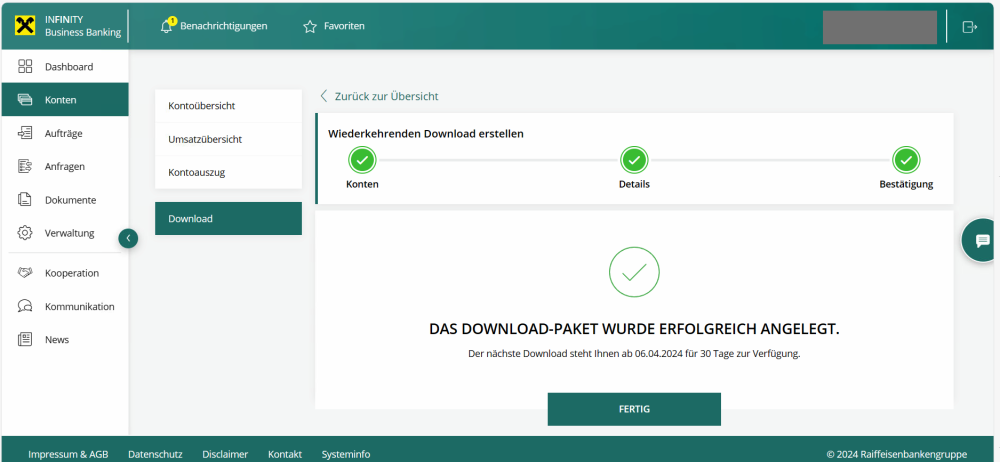Click the Favoriten star icon

[310, 27]
